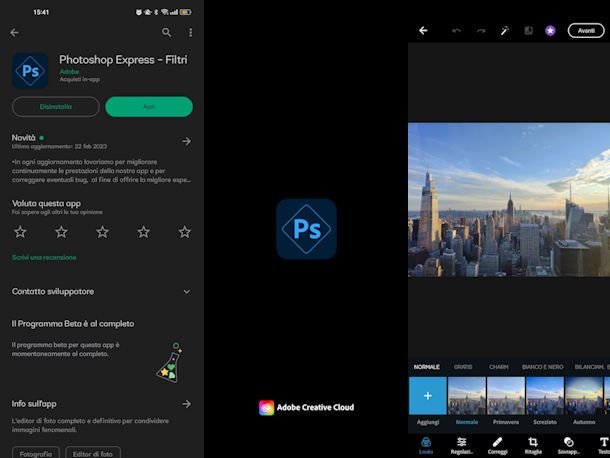Open the Testo text tool
The width and height of the screenshot is (610, 458).
pyautogui.click(x=604, y=446)
